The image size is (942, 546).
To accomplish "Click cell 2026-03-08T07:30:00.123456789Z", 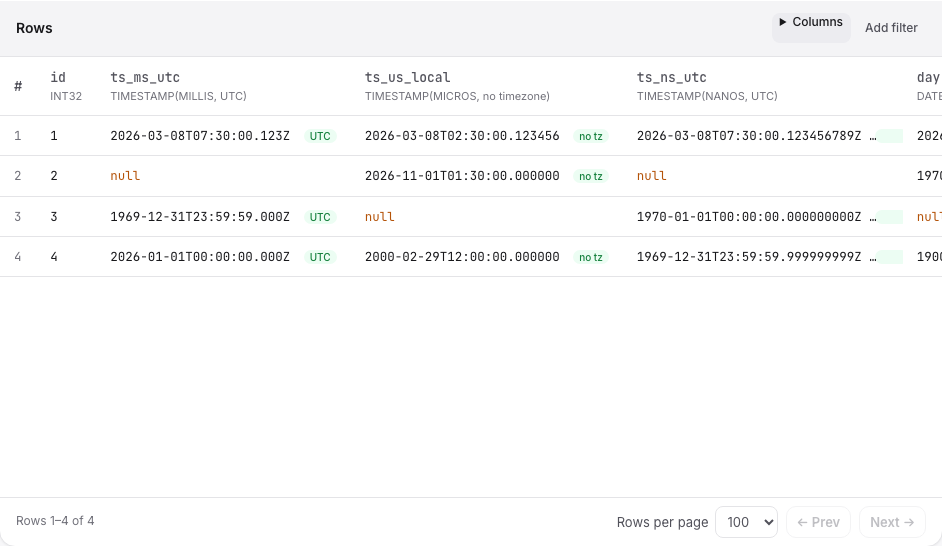I will 749,136.
